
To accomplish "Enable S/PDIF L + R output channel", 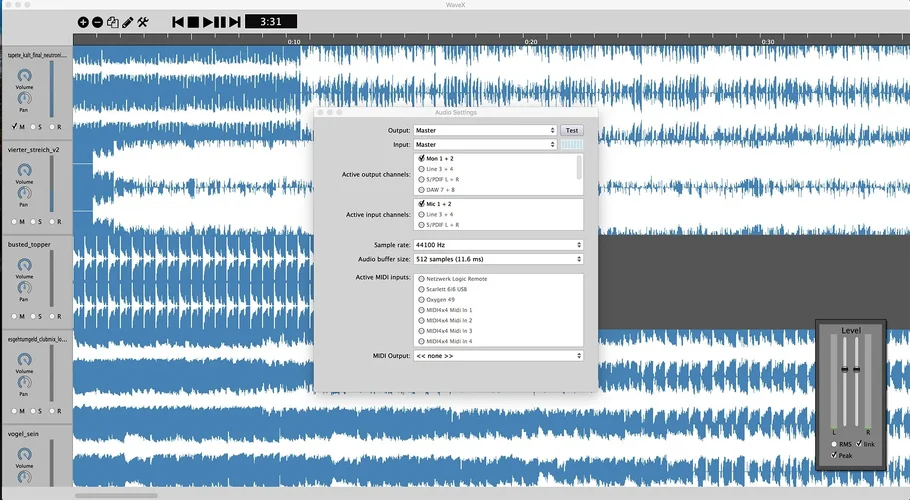I will coord(421,179).
